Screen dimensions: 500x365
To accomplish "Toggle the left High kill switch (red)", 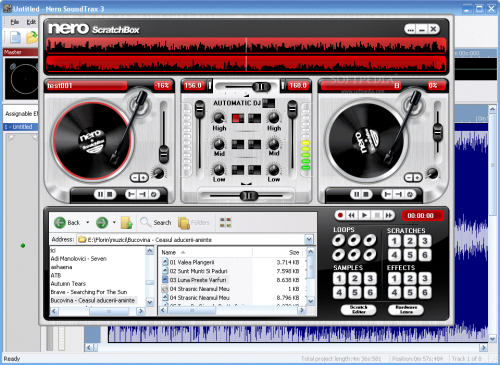I will pos(238,118).
